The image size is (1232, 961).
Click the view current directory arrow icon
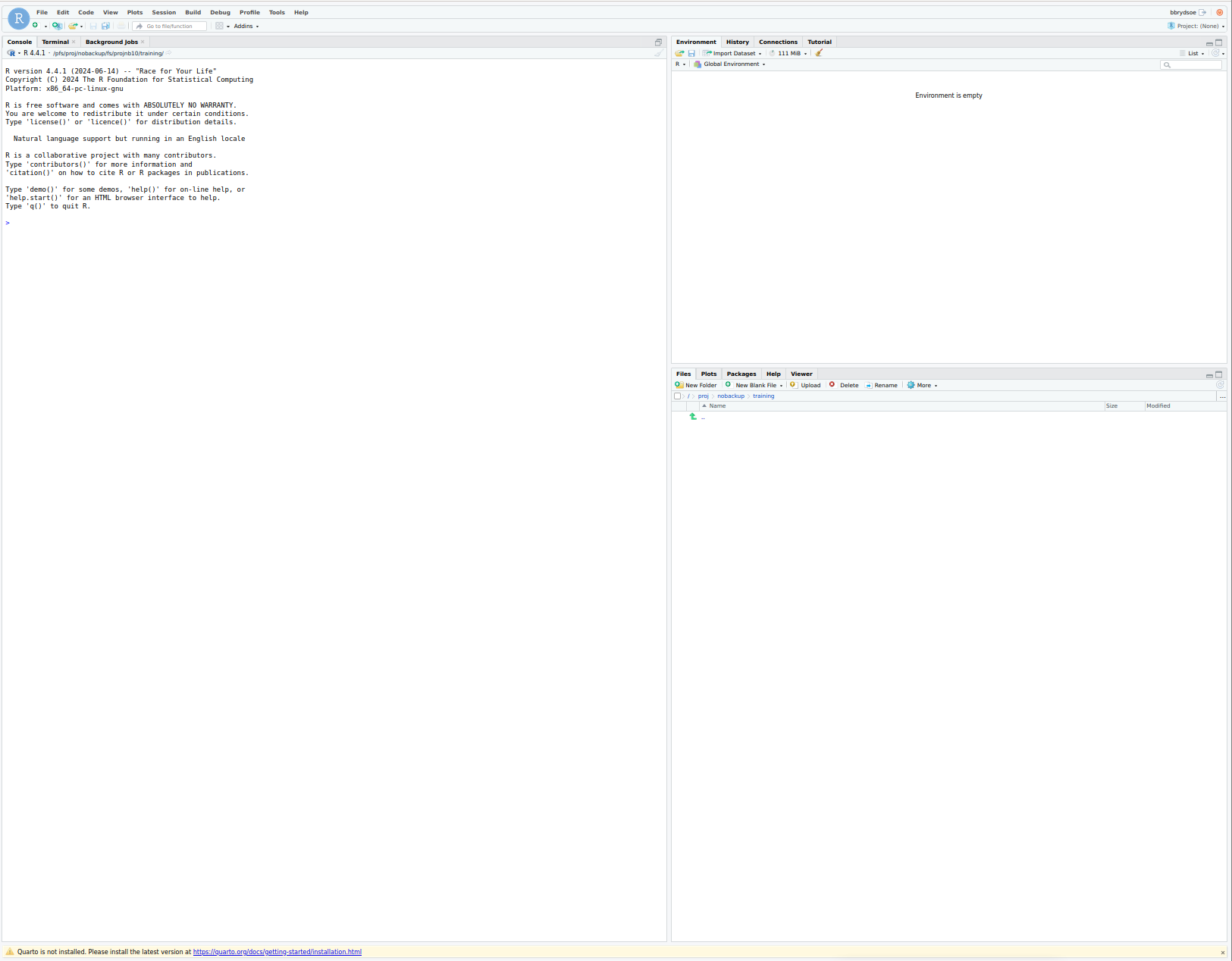tap(168, 53)
